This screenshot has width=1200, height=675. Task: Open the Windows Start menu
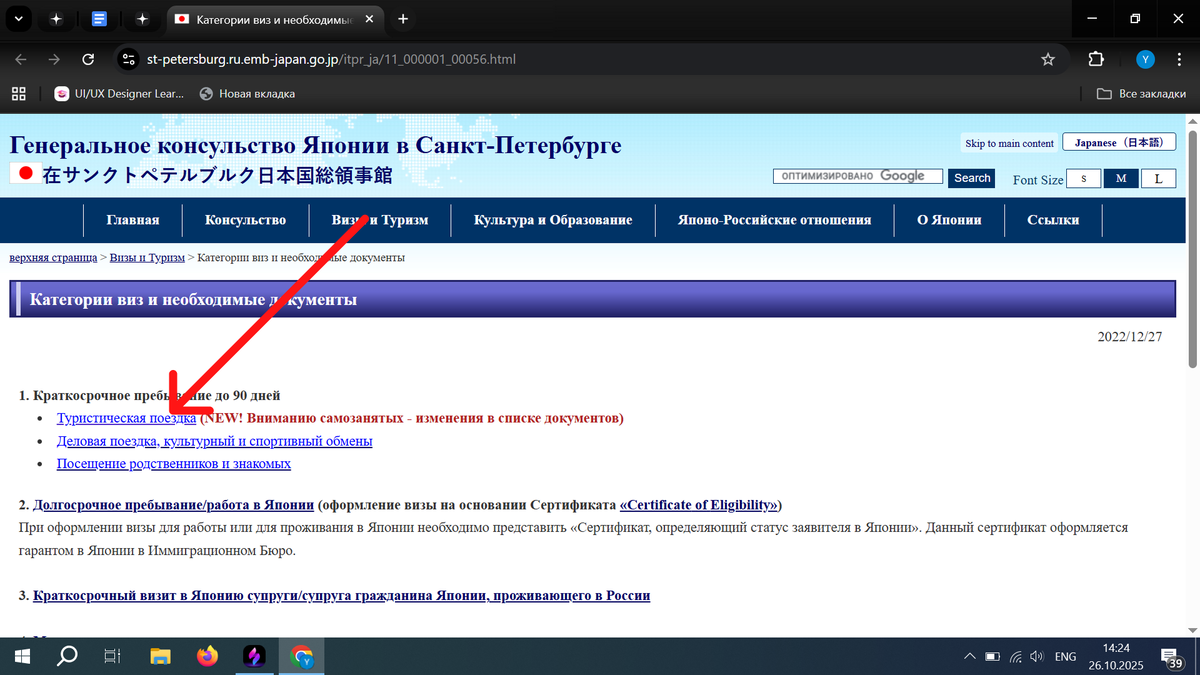pos(21,656)
